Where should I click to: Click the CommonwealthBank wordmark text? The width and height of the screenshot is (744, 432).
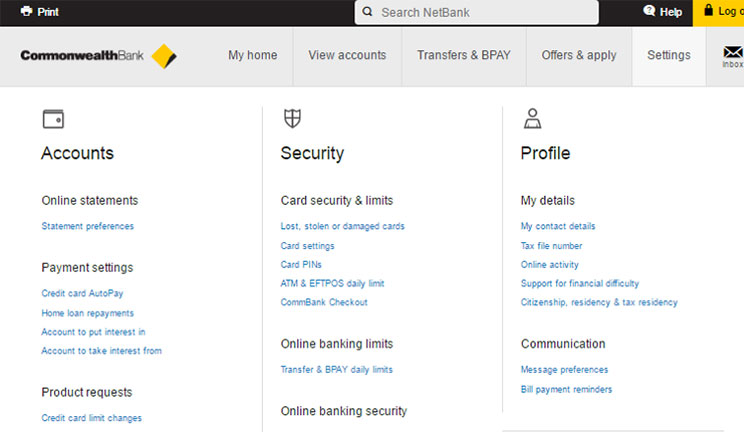82,56
